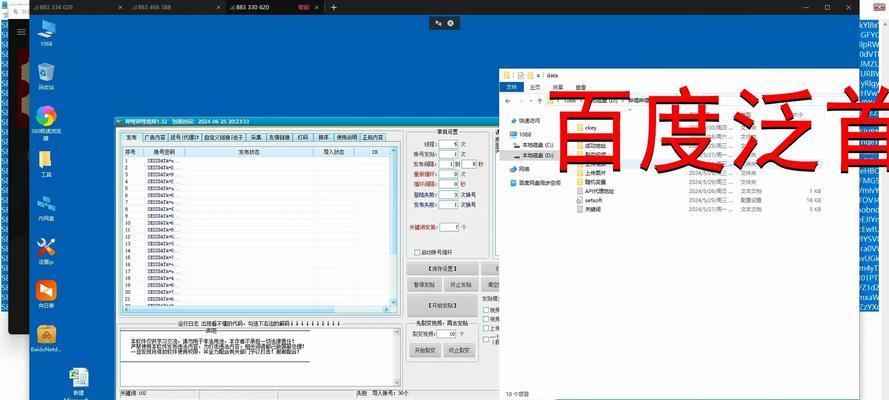The image size is (889, 400).
Task: Open the 共享 tab in Explorer ribbon
Action: click(x=557, y=87)
